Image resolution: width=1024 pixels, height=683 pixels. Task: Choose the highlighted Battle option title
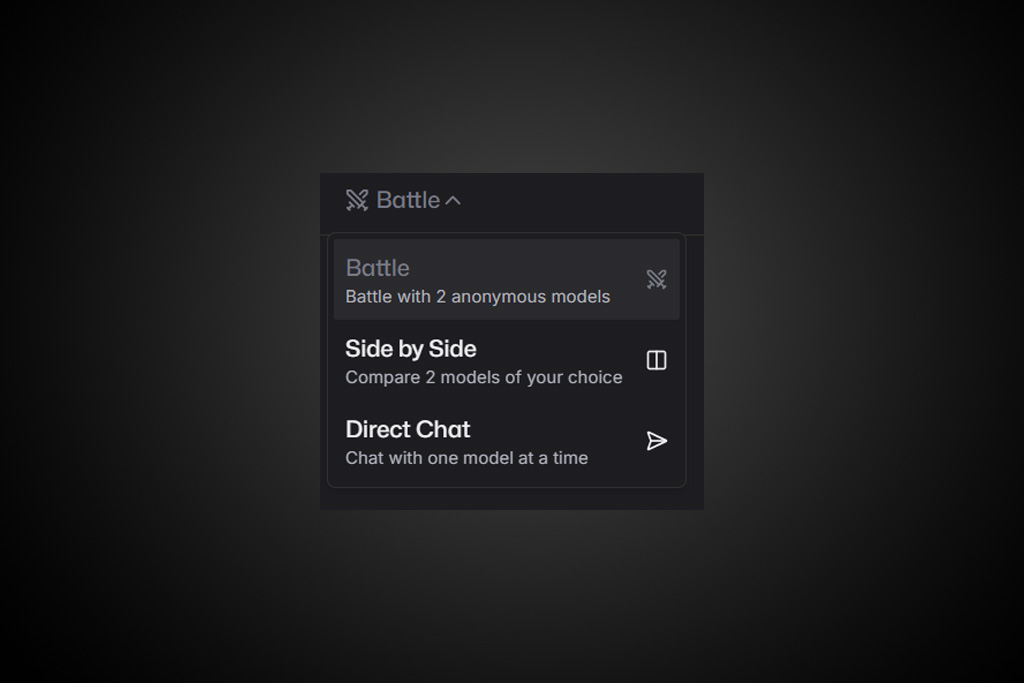(x=377, y=268)
